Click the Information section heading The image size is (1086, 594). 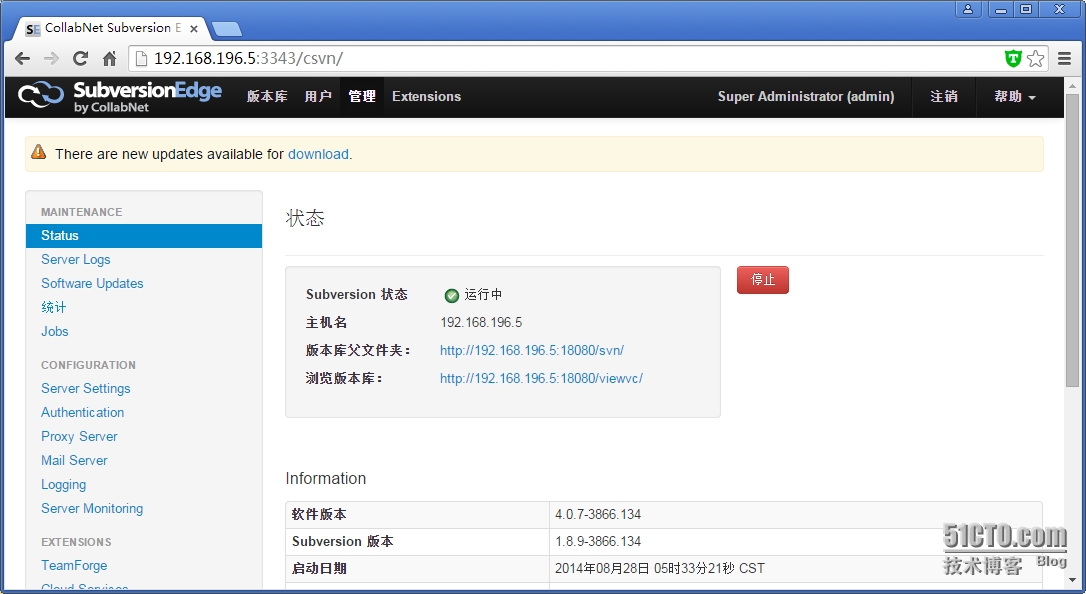(x=326, y=478)
